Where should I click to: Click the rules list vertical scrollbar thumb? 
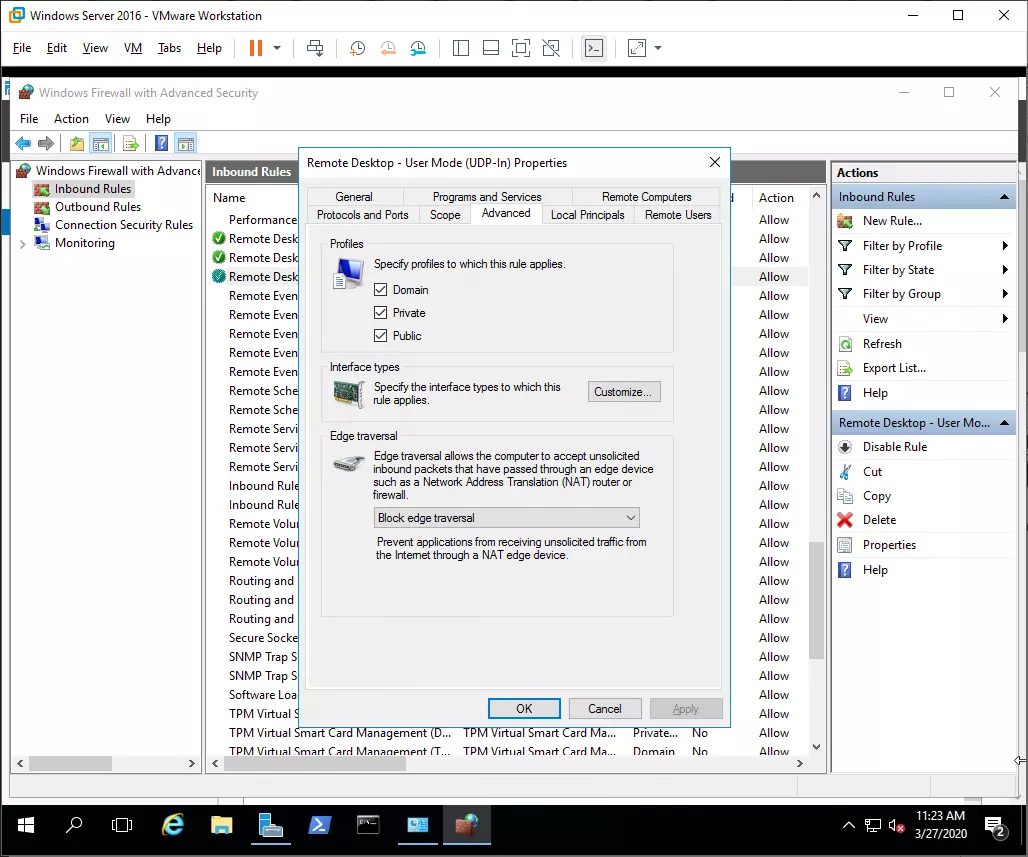(x=816, y=599)
